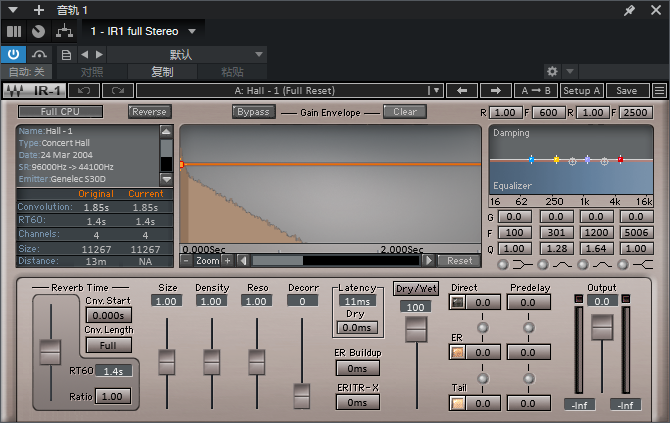Screen dimensions: 670x423
Task: Select the cyan damping EQ point
Action: point(531,160)
